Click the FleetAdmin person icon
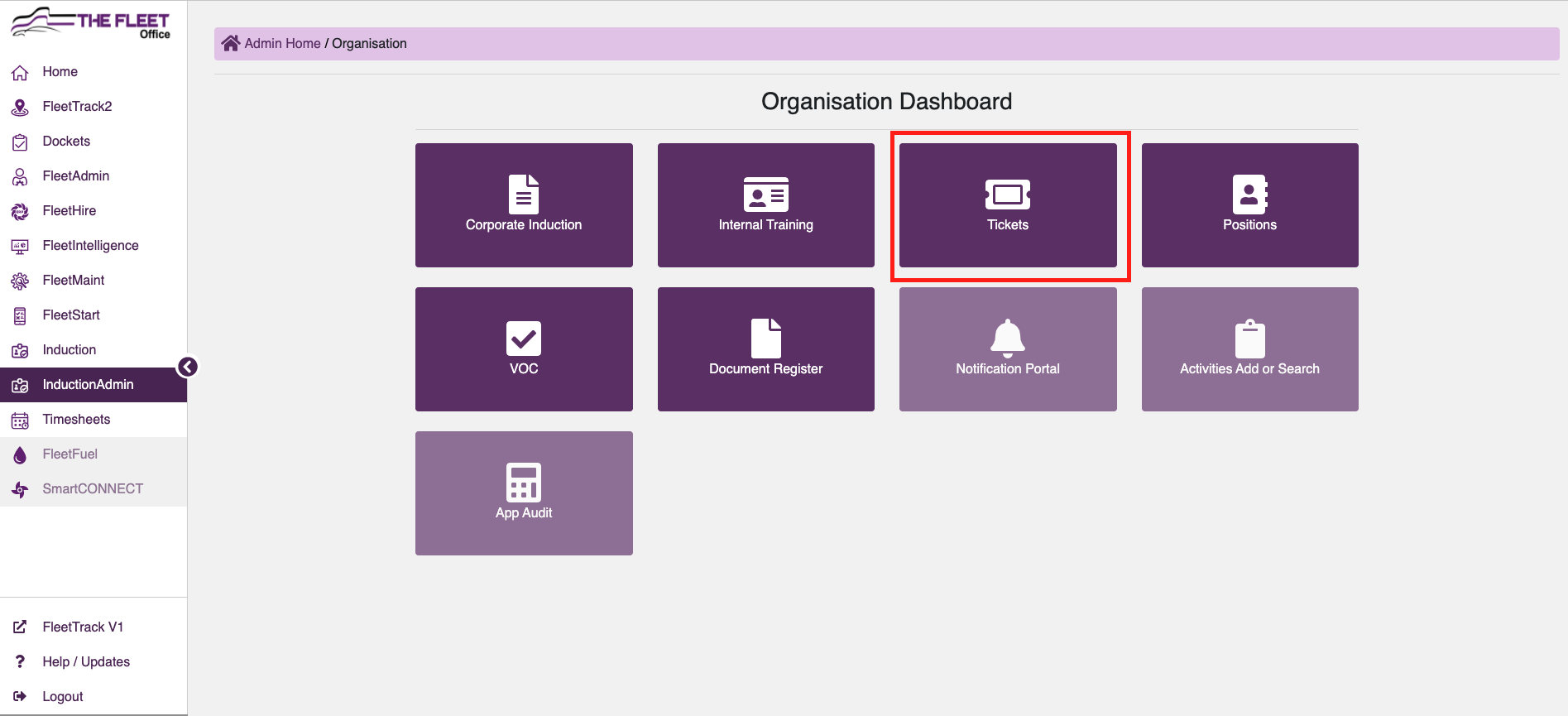Viewport: 1568px width, 716px height. click(x=20, y=177)
